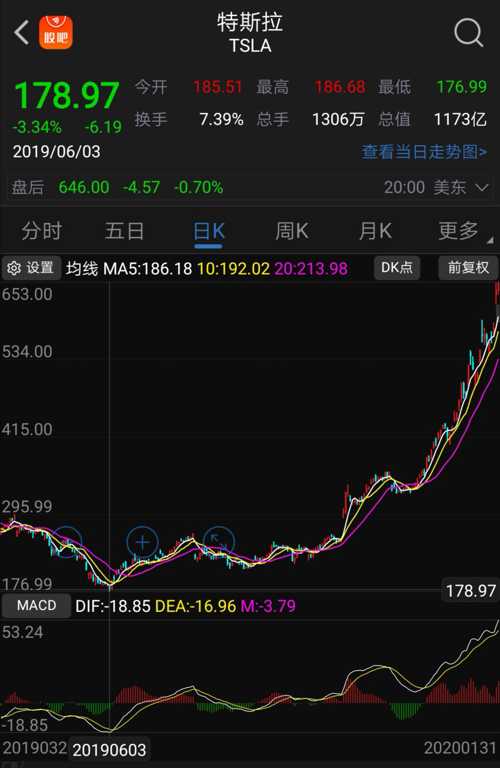Screen dimensions: 500x768
Task: Tap the back arrow icon
Action: coord(22,33)
